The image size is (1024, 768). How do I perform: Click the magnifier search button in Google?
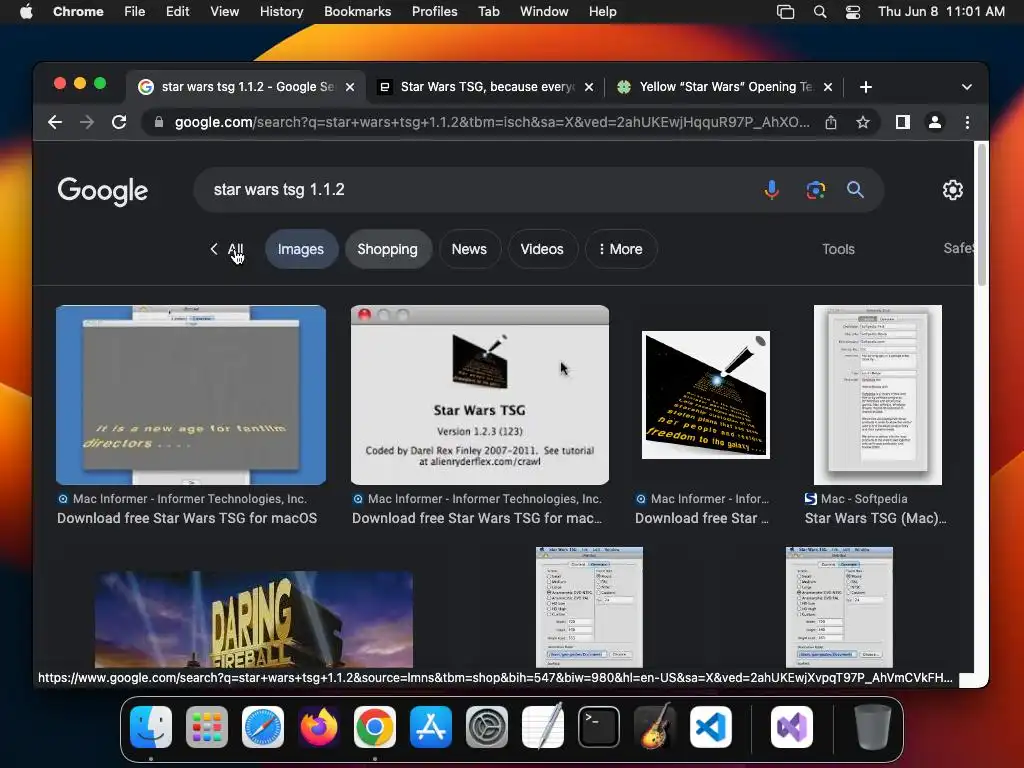855,189
